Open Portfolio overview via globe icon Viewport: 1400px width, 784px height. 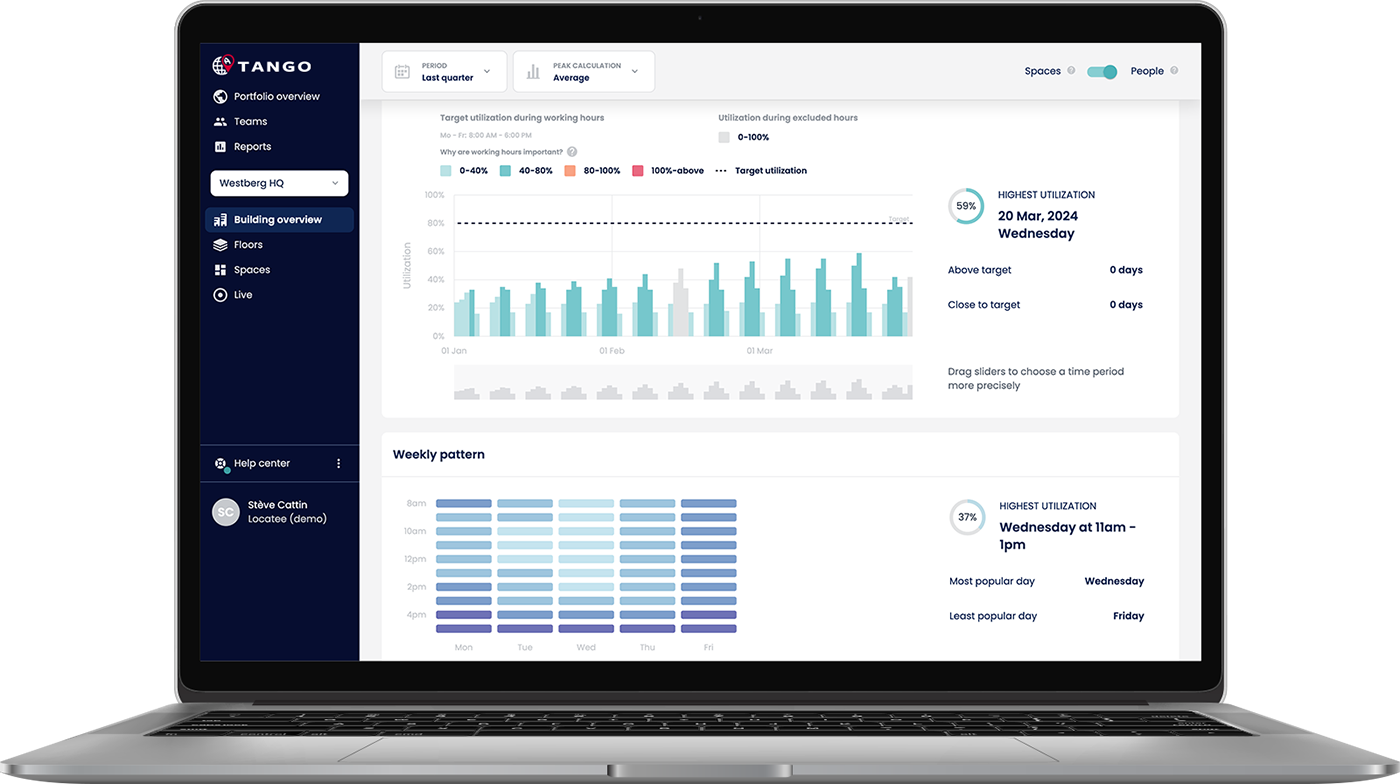point(221,97)
